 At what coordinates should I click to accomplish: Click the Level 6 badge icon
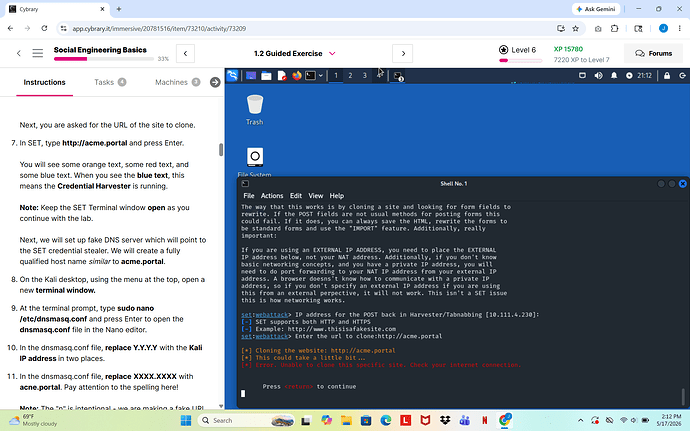pos(503,50)
